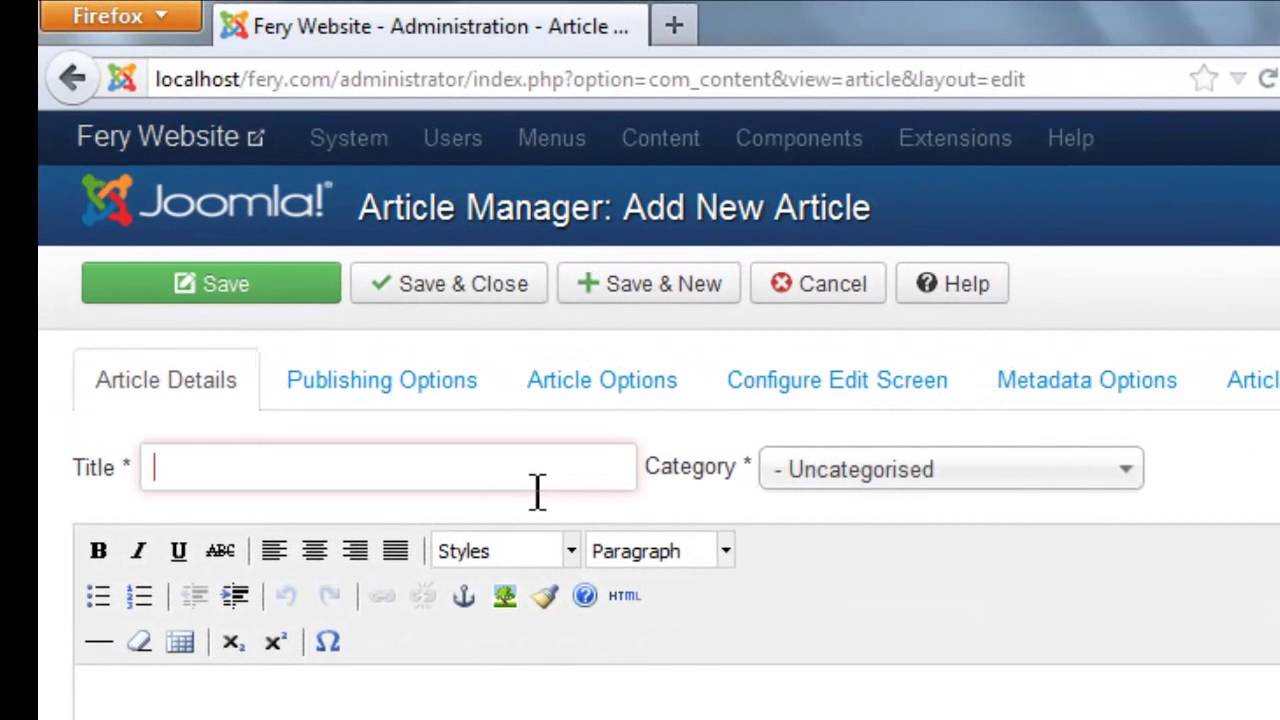Insert an image with the tree icon
Viewport: 1280px width, 720px height.
(505, 597)
